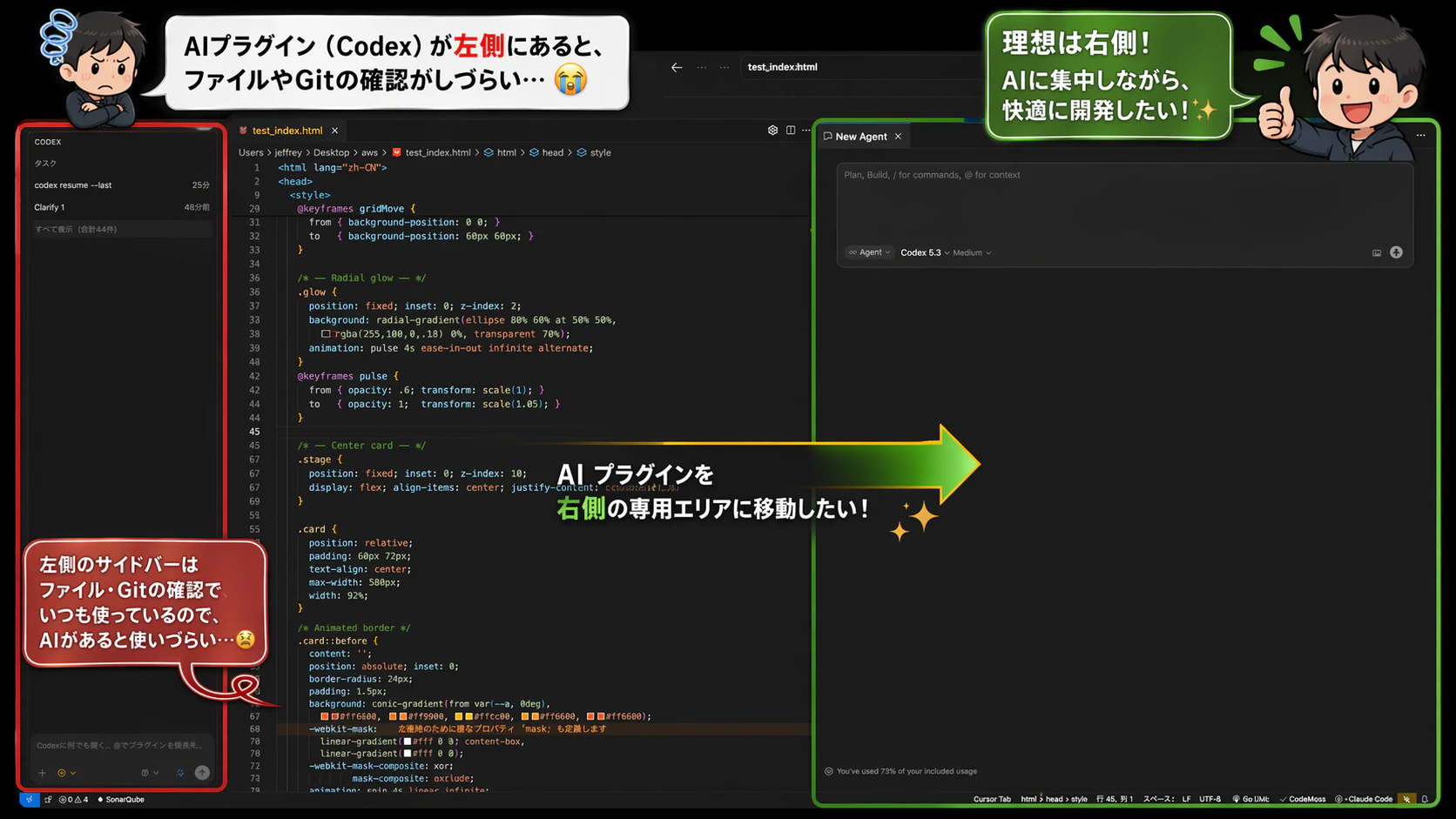Click the jeffrey breadcrumb segment
The image size is (1456, 819).
pyautogui.click(x=288, y=153)
